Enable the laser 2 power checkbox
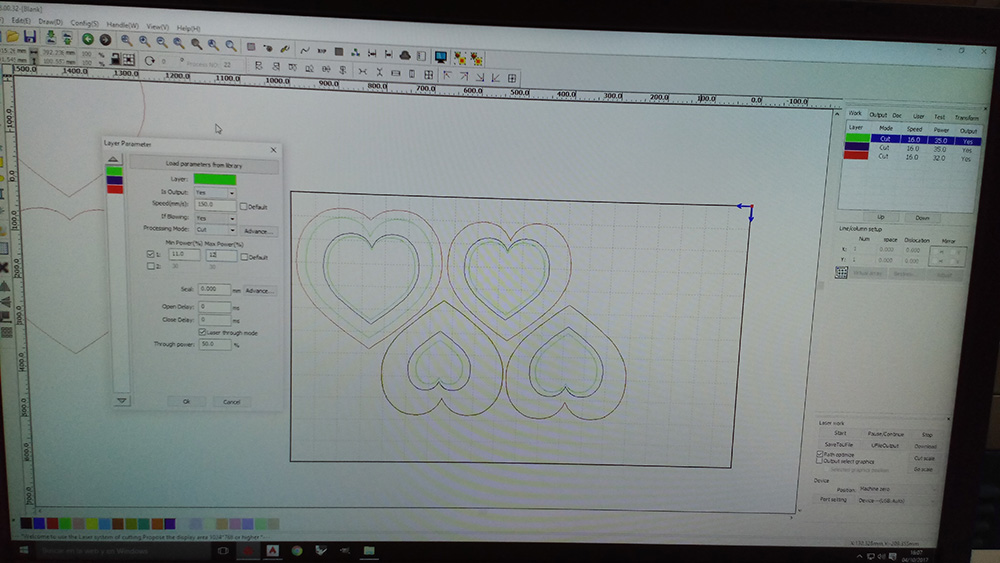Viewport: 1000px width, 563px height. (x=151, y=266)
